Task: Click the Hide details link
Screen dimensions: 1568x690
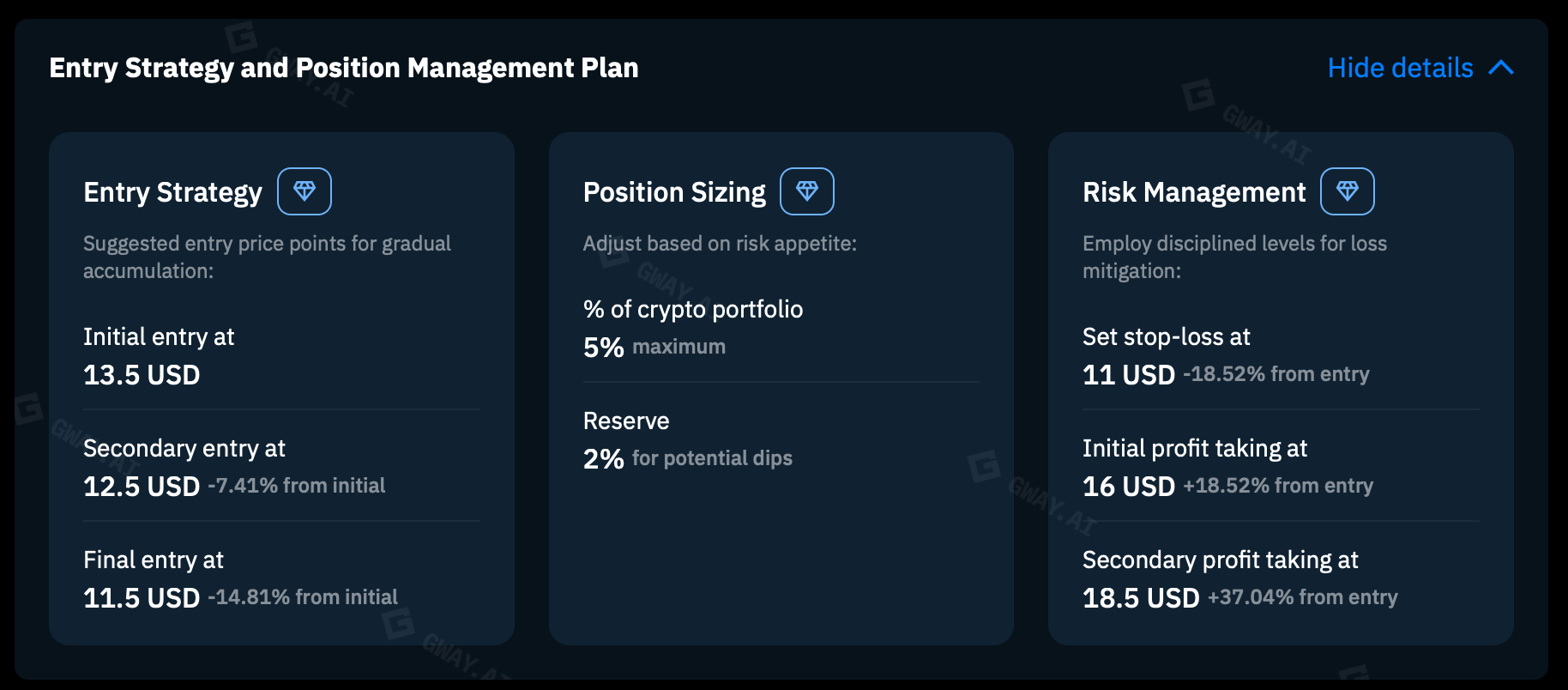Action: click(1400, 68)
